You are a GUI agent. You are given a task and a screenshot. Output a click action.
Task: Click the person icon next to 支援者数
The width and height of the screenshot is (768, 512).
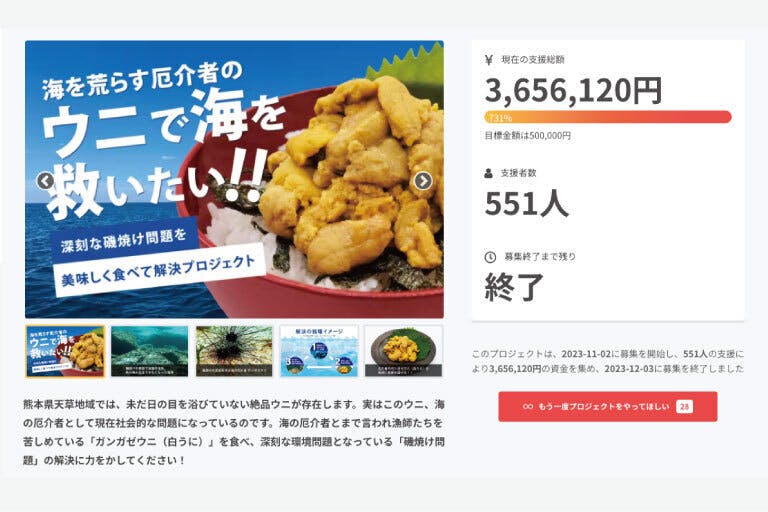pos(488,173)
